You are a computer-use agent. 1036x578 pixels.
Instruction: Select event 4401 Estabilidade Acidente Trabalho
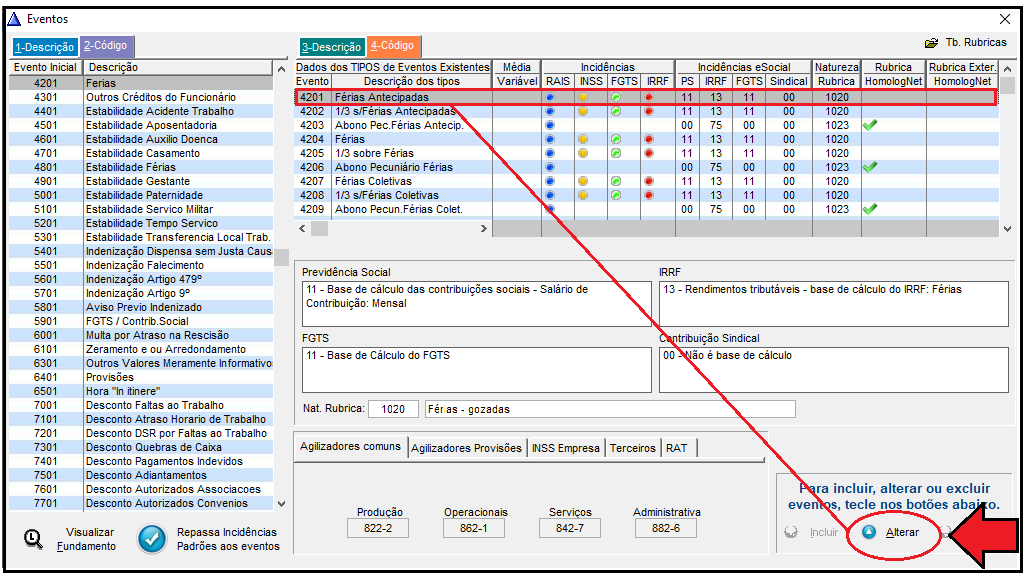(141, 111)
